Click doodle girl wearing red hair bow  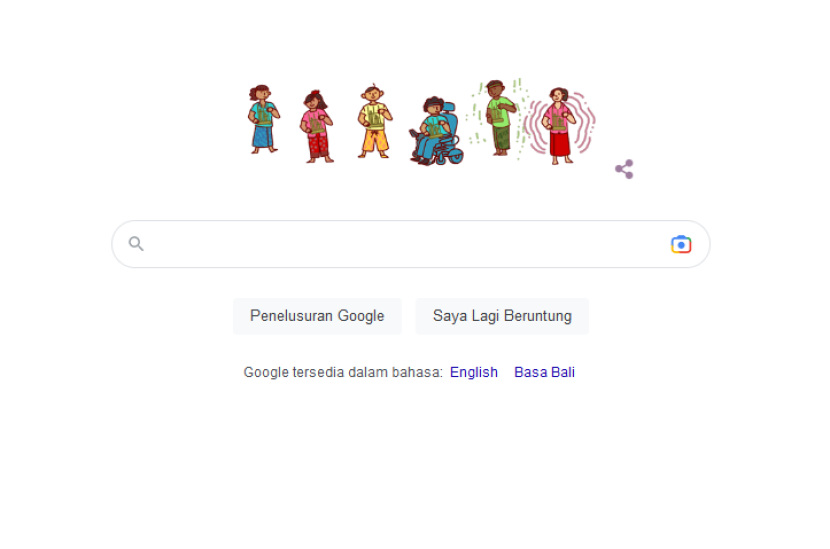click(x=317, y=126)
